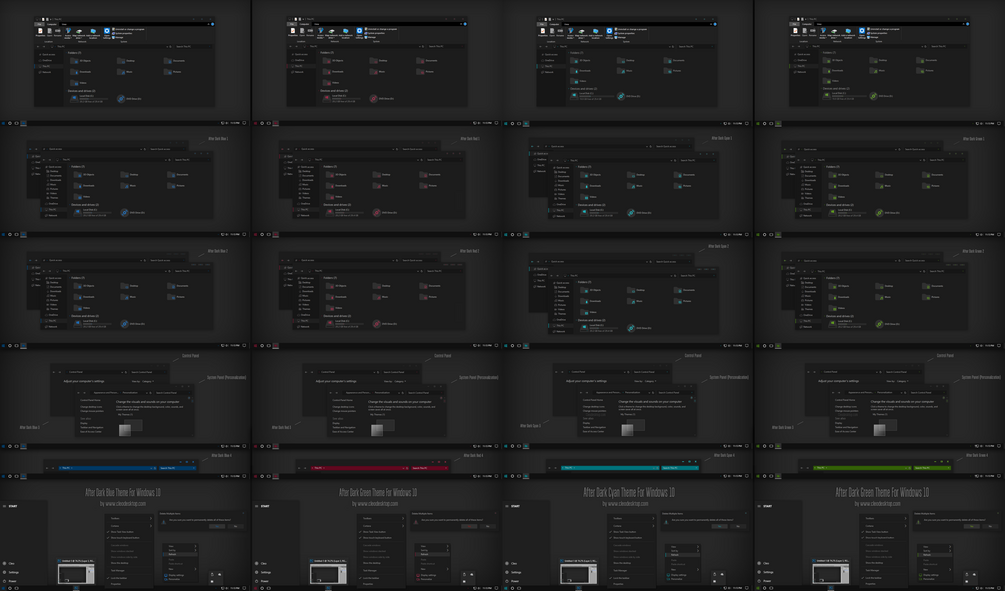Open File tab in top red Explorer ribbon
Viewport: 1005px width, 591px height.
[292, 24]
